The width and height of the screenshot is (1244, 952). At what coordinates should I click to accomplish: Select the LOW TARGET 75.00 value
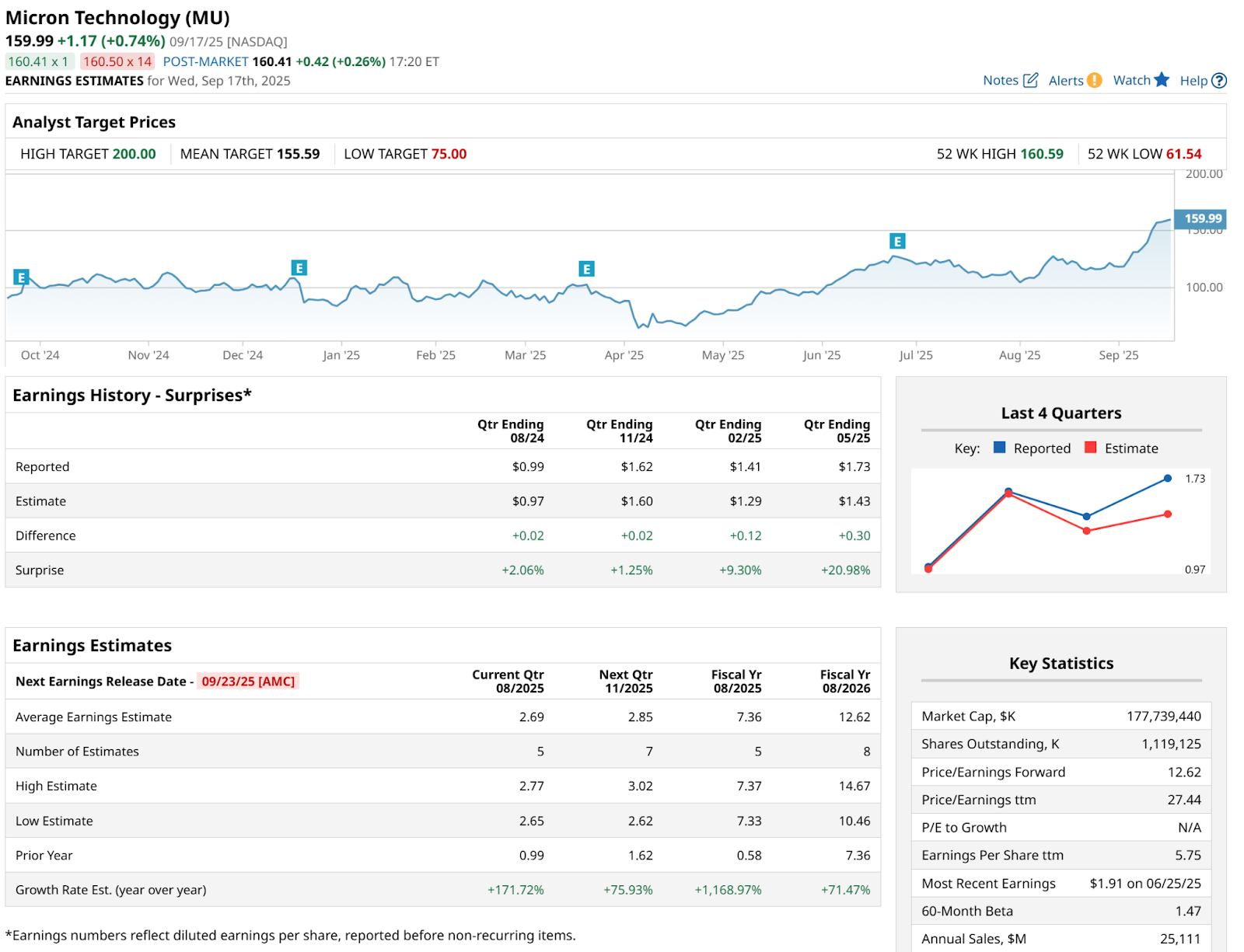[x=449, y=154]
